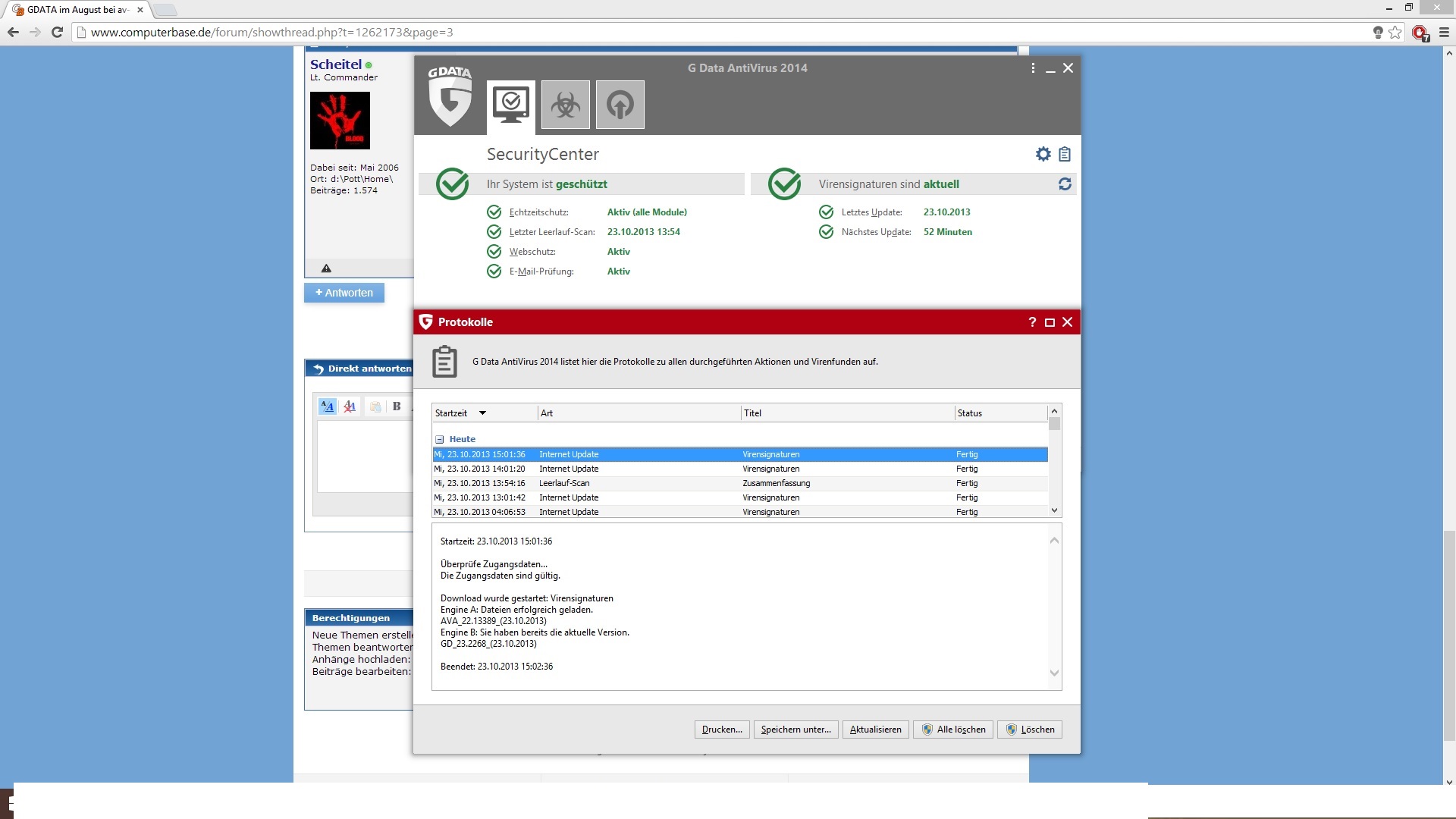The image size is (1456, 819).
Task: Bookmark page with star icon
Action: click(x=1395, y=32)
